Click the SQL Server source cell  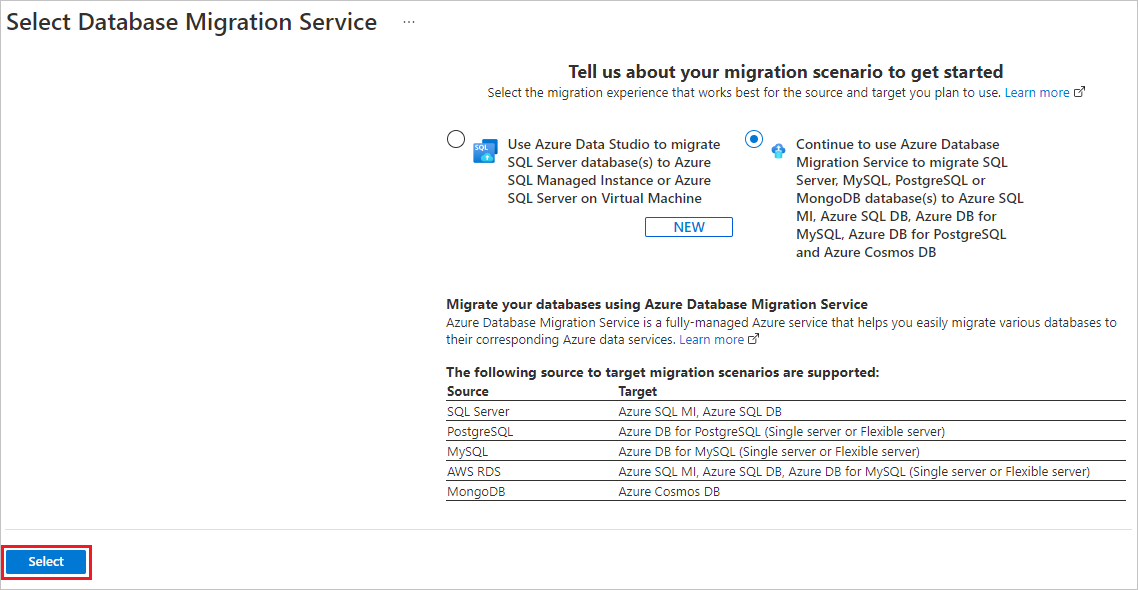(x=478, y=411)
